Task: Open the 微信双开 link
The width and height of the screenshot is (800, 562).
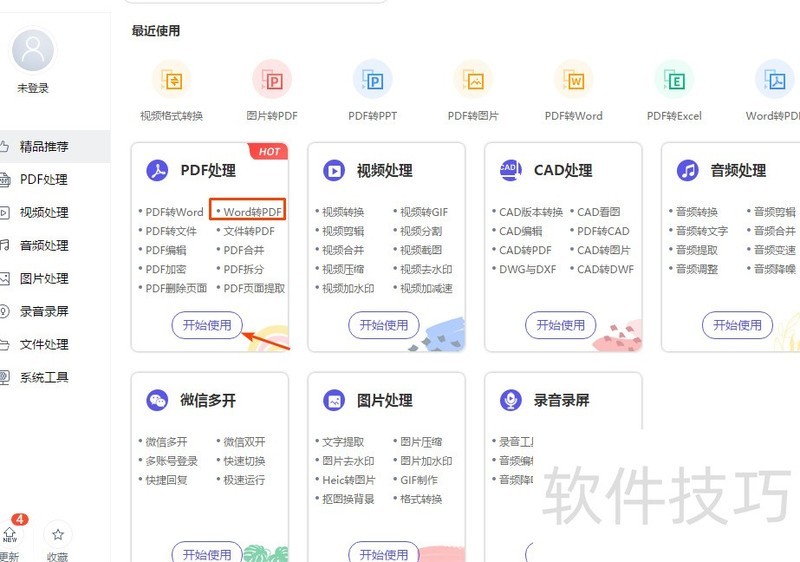Action: (x=244, y=442)
